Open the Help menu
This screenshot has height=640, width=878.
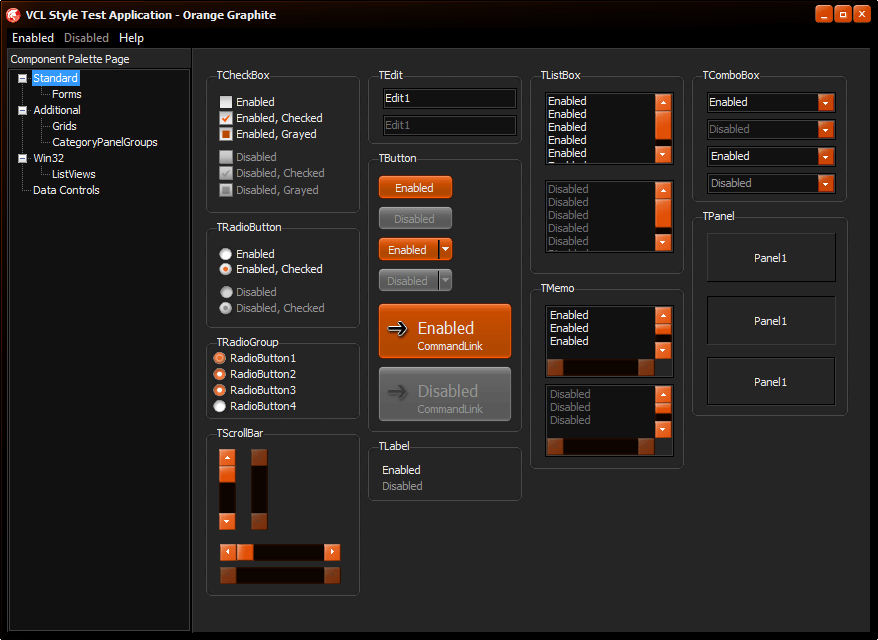point(131,38)
